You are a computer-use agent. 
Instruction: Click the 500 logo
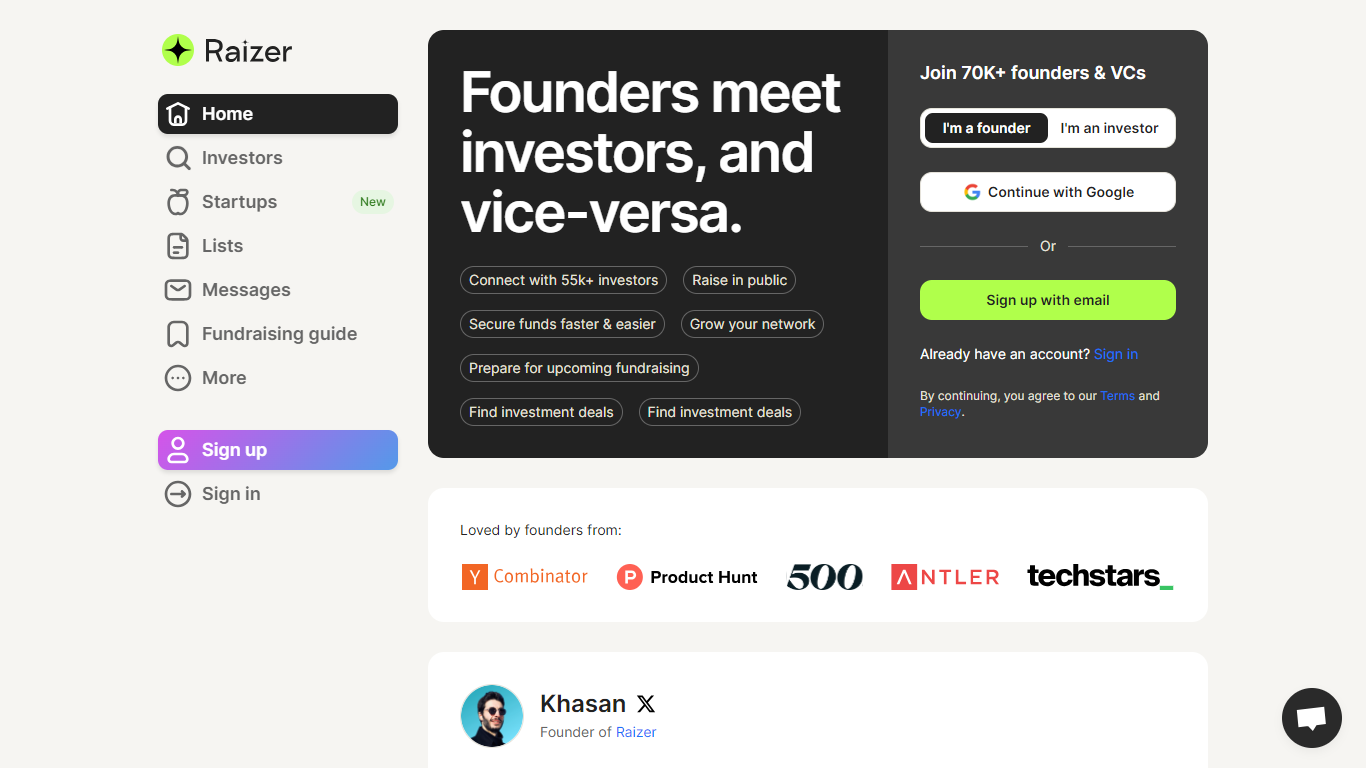click(x=824, y=577)
